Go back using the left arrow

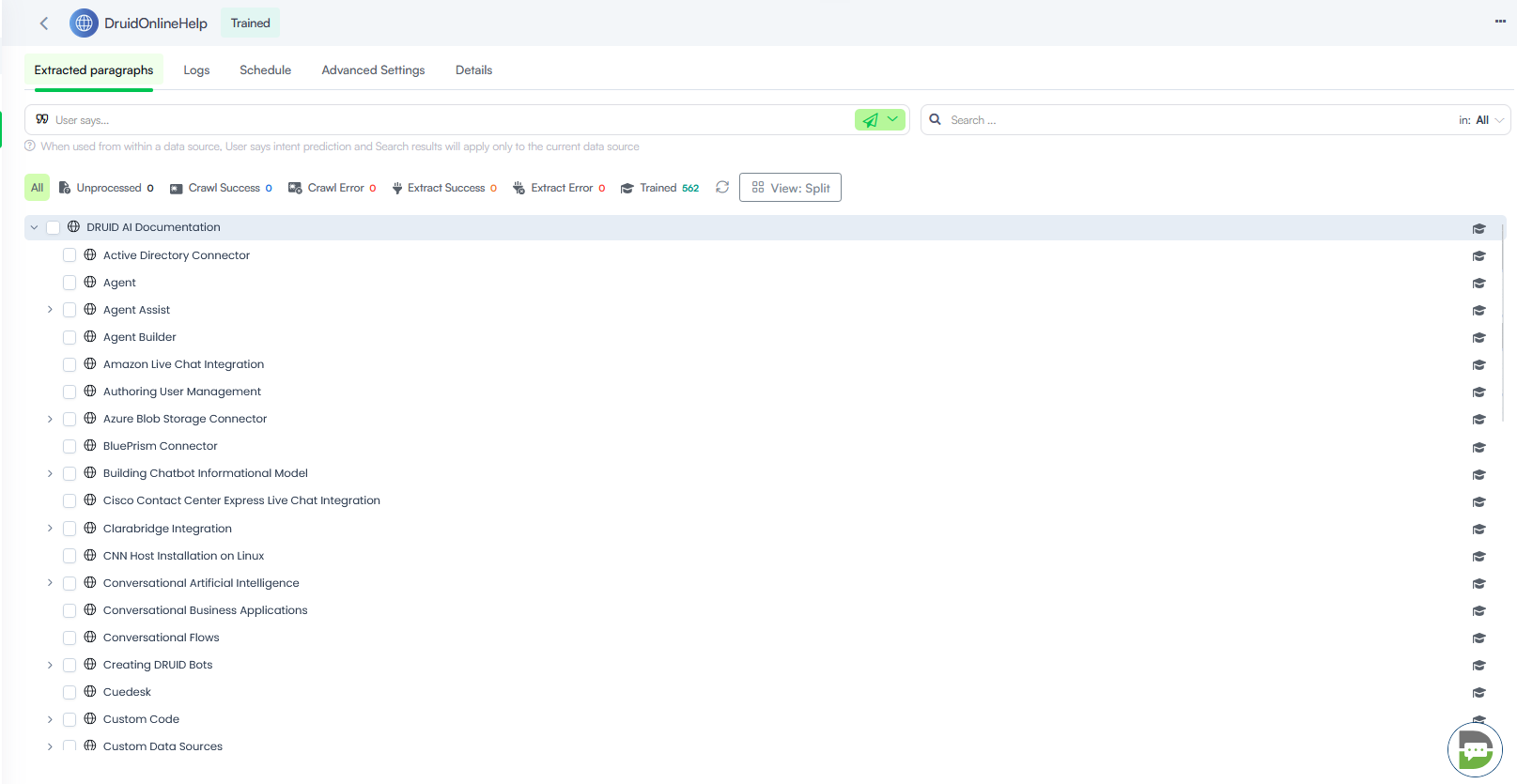pyautogui.click(x=44, y=23)
